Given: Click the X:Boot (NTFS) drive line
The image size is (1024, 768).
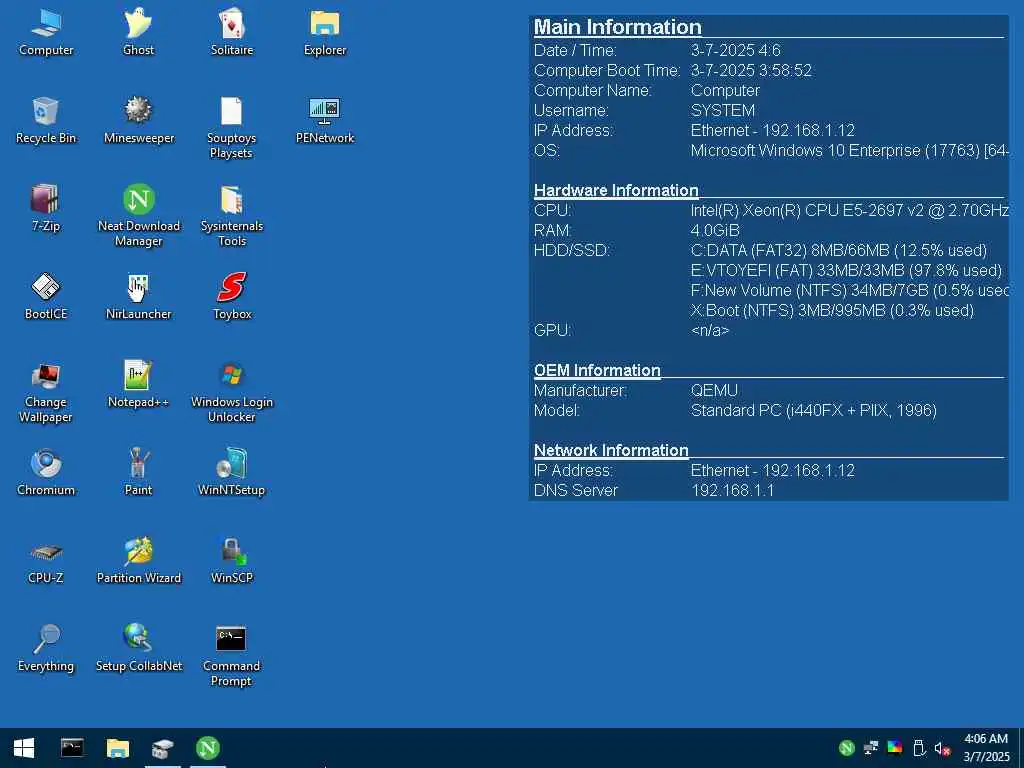Looking at the screenshot, I should tap(832, 310).
